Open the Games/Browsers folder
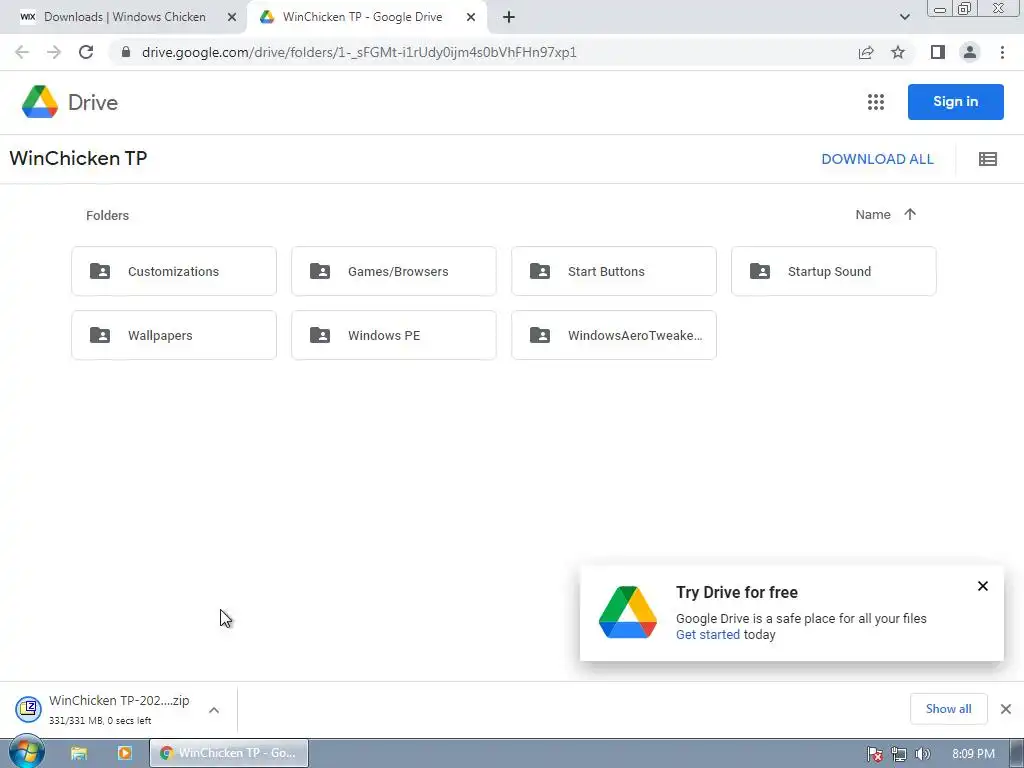1024x768 pixels. point(394,271)
